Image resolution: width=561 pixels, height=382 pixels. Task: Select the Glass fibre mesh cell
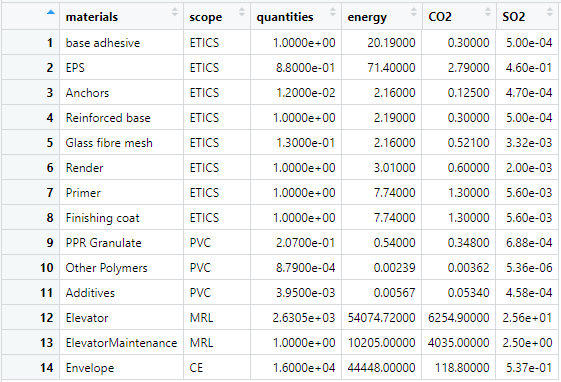109,143
